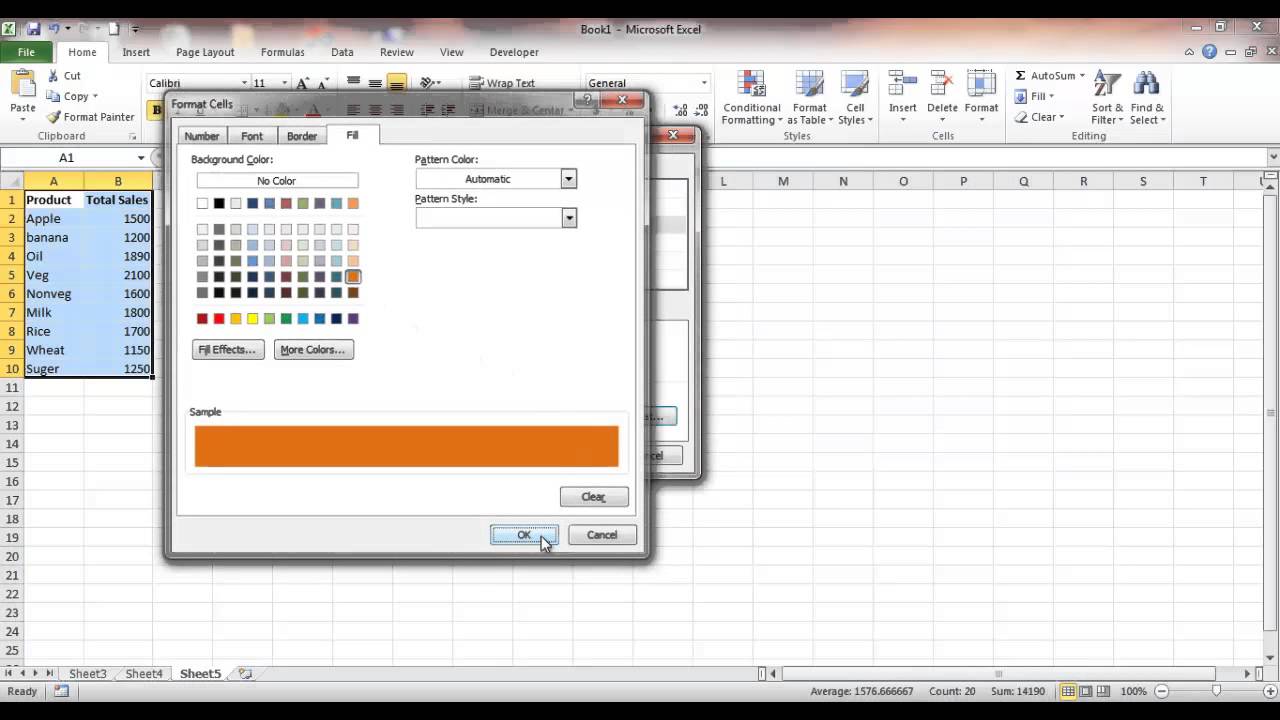
Task: Click Increase Font Size icon
Action: 303,84
